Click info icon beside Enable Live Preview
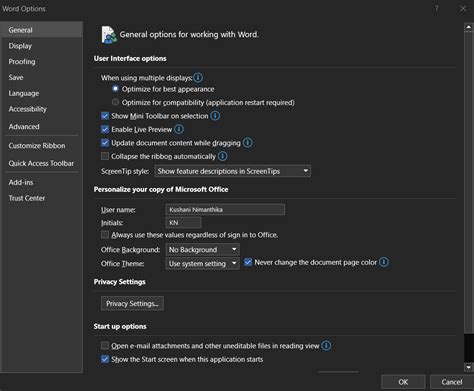This screenshot has width=474, height=391. (x=179, y=129)
